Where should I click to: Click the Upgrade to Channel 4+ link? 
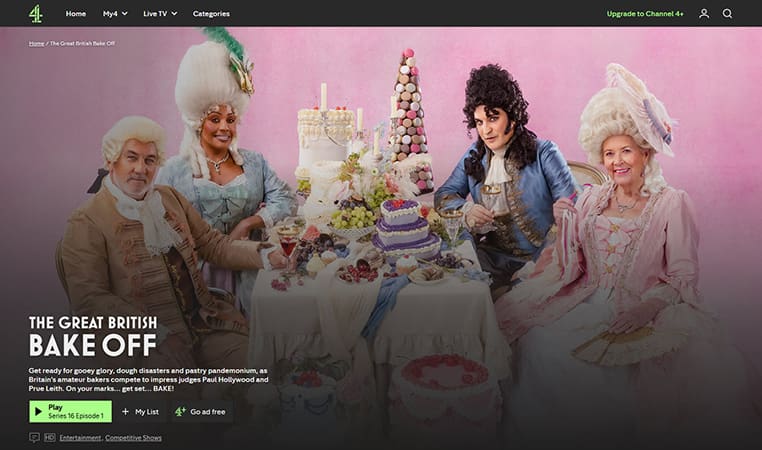pyautogui.click(x=645, y=14)
